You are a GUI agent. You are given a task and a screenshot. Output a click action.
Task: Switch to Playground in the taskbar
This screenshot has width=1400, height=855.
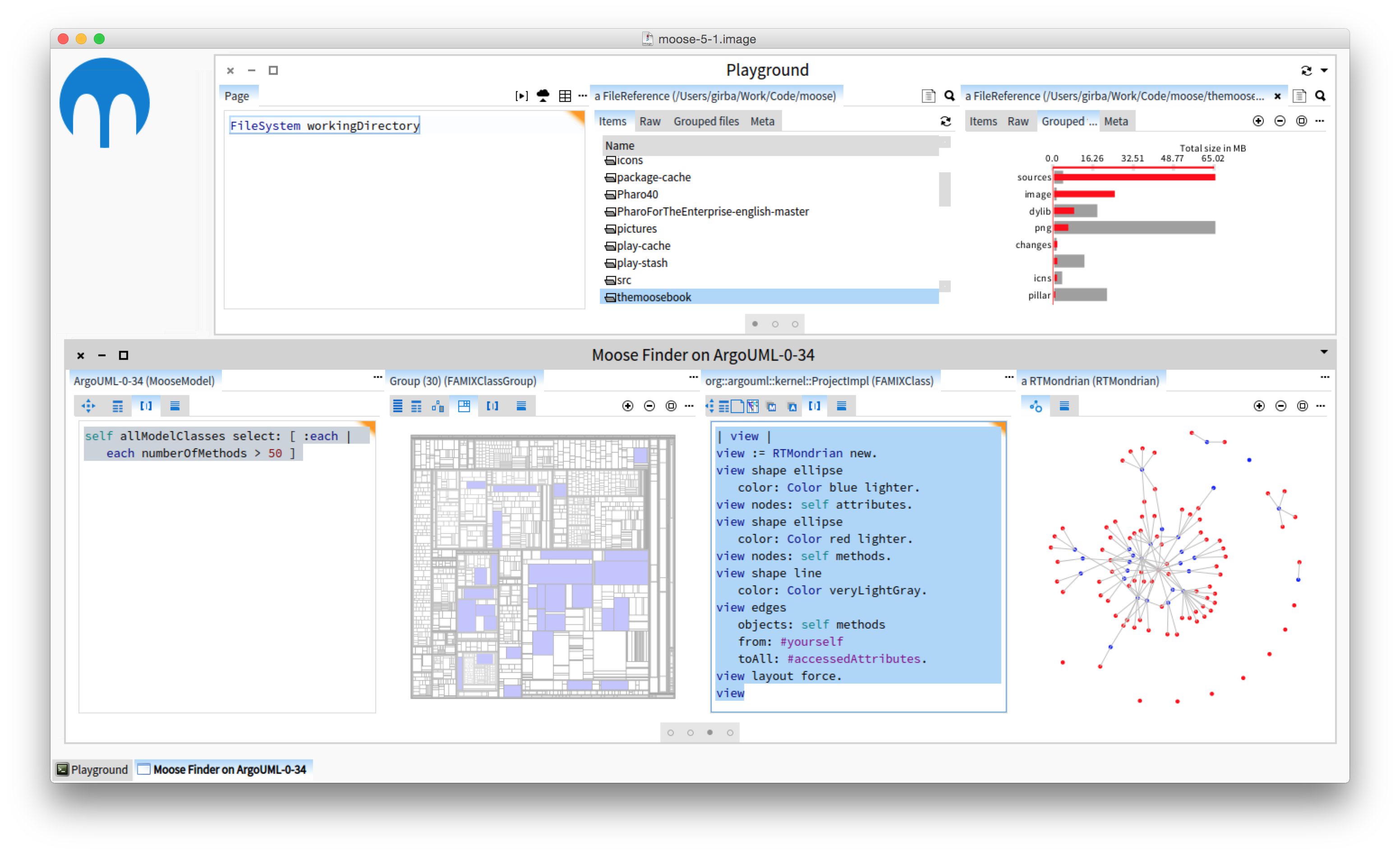[x=92, y=769]
